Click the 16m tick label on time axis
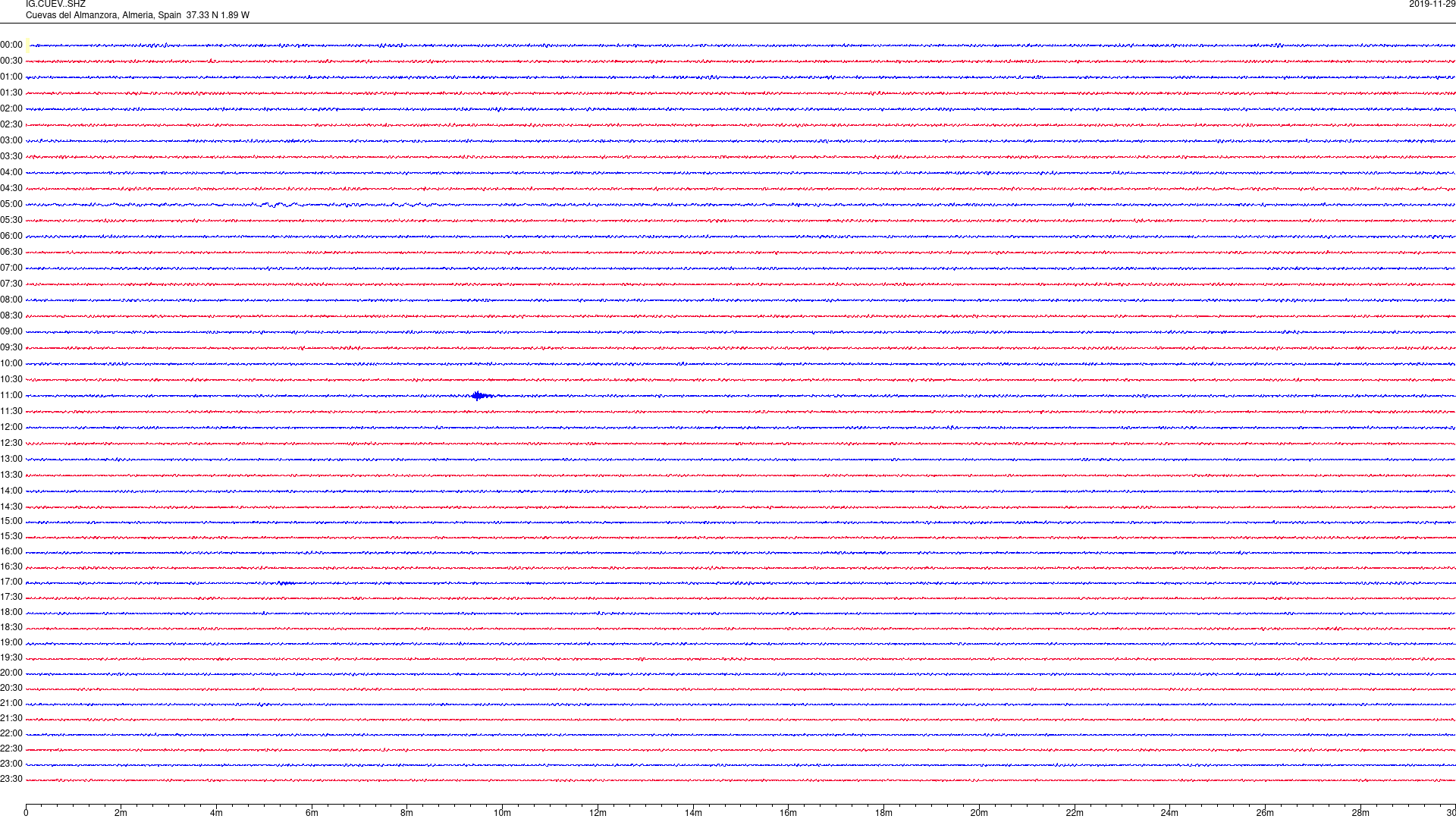This screenshot has width=1456, height=819. pyautogui.click(x=789, y=813)
